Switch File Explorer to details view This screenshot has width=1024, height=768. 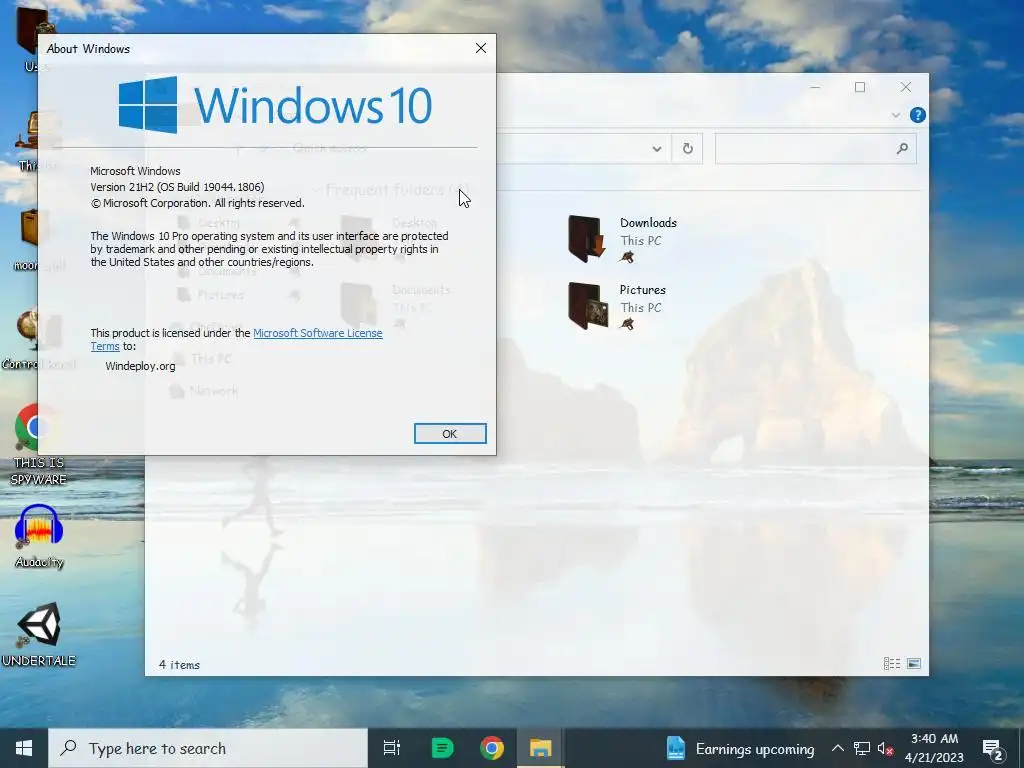click(x=891, y=664)
